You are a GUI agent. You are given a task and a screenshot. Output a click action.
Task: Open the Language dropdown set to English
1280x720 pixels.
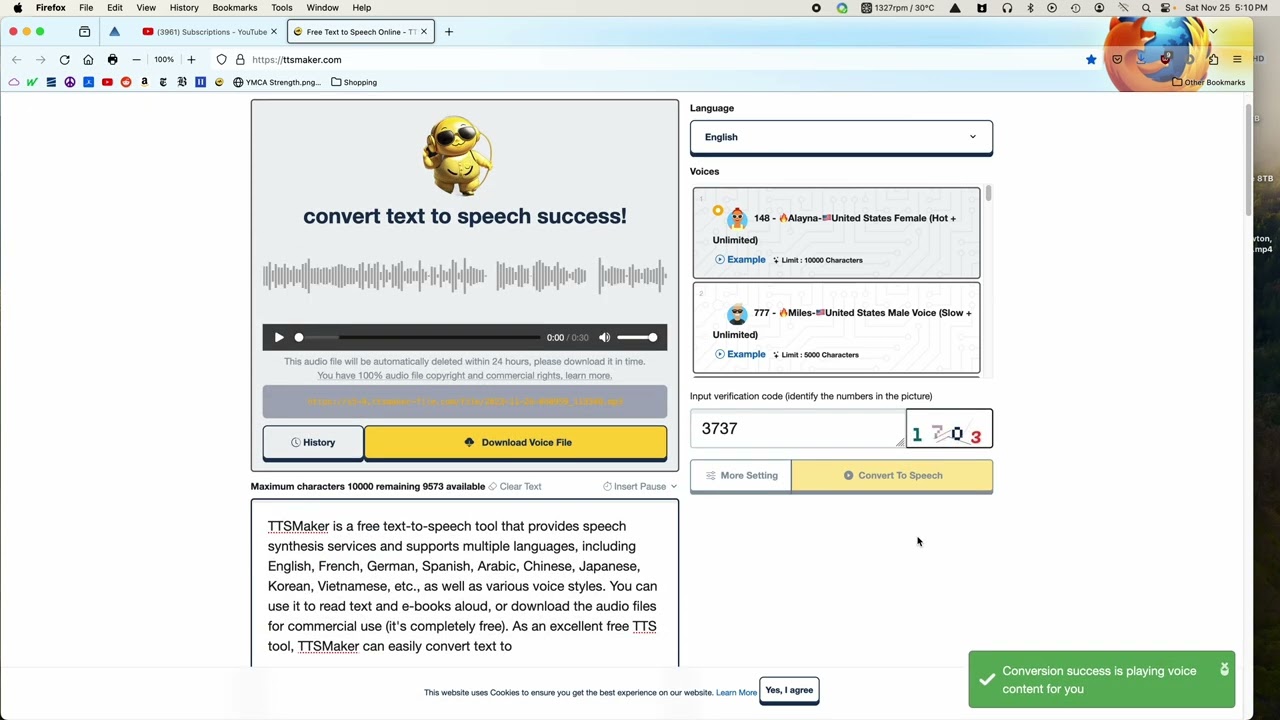coord(840,137)
